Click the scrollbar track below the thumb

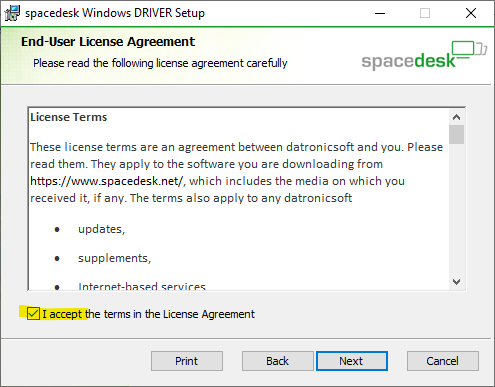(456, 209)
